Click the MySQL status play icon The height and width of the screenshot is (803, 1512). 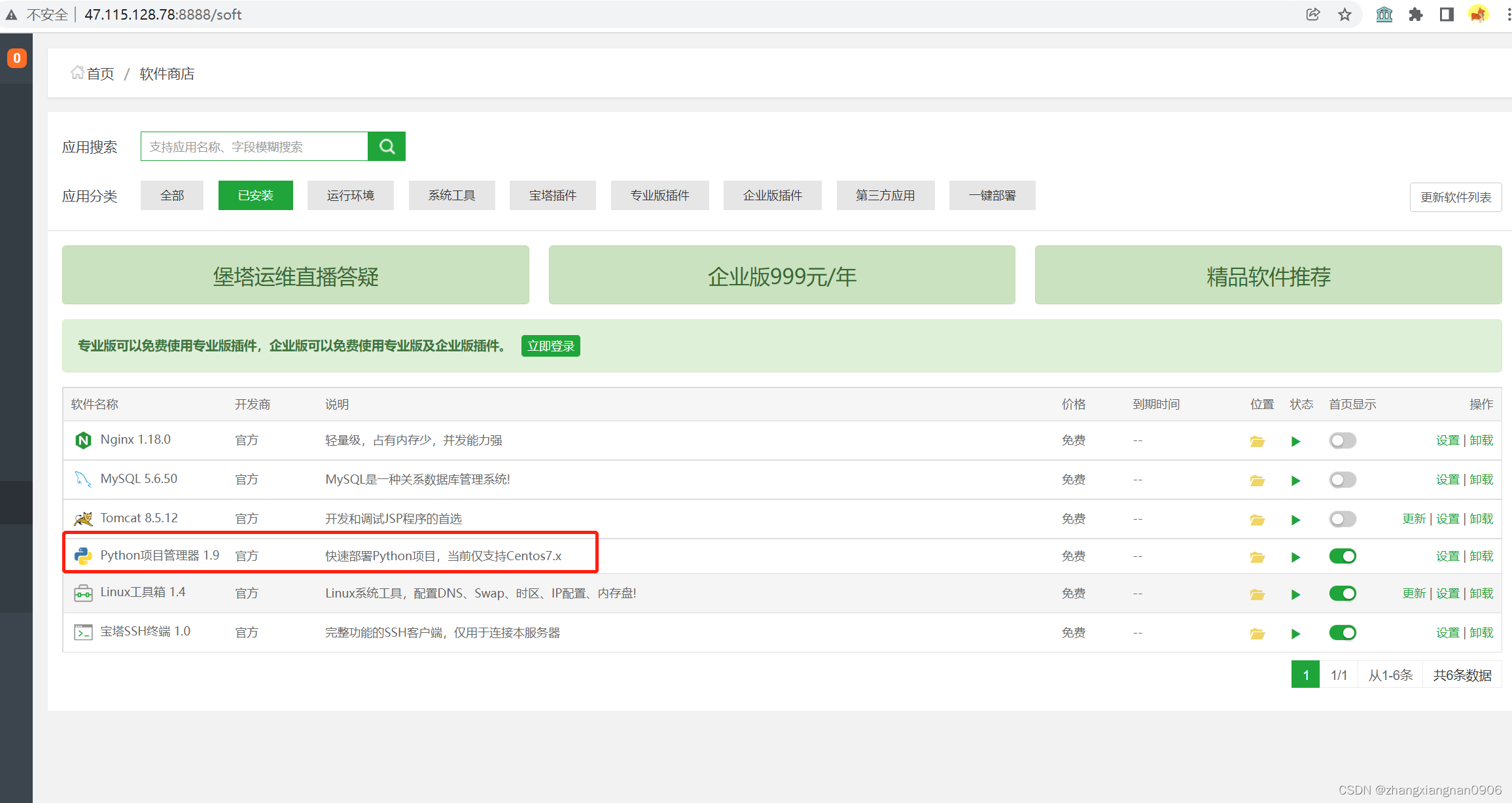pyautogui.click(x=1295, y=480)
